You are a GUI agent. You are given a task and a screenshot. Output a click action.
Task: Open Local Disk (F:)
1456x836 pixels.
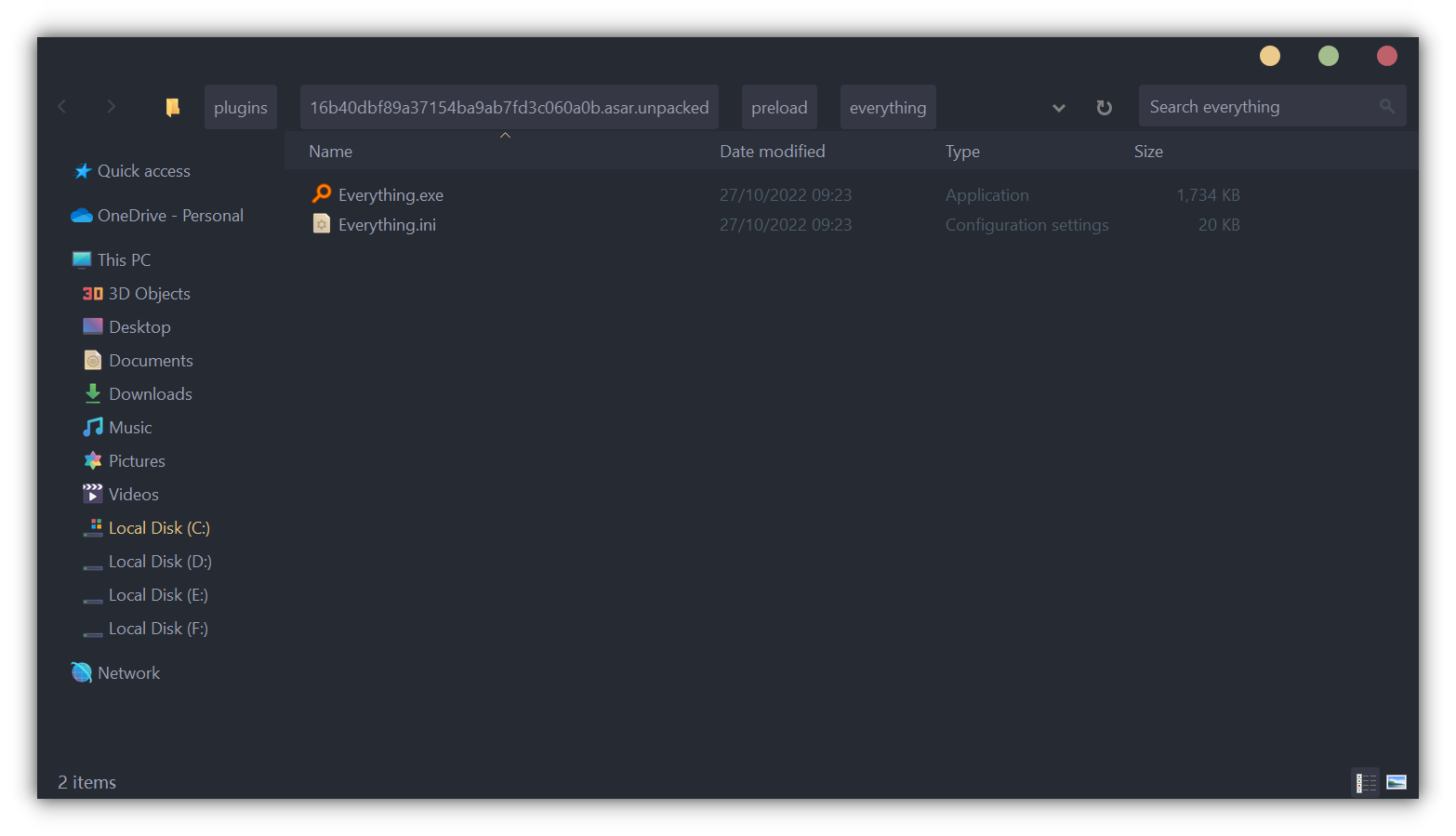pyautogui.click(x=158, y=629)
